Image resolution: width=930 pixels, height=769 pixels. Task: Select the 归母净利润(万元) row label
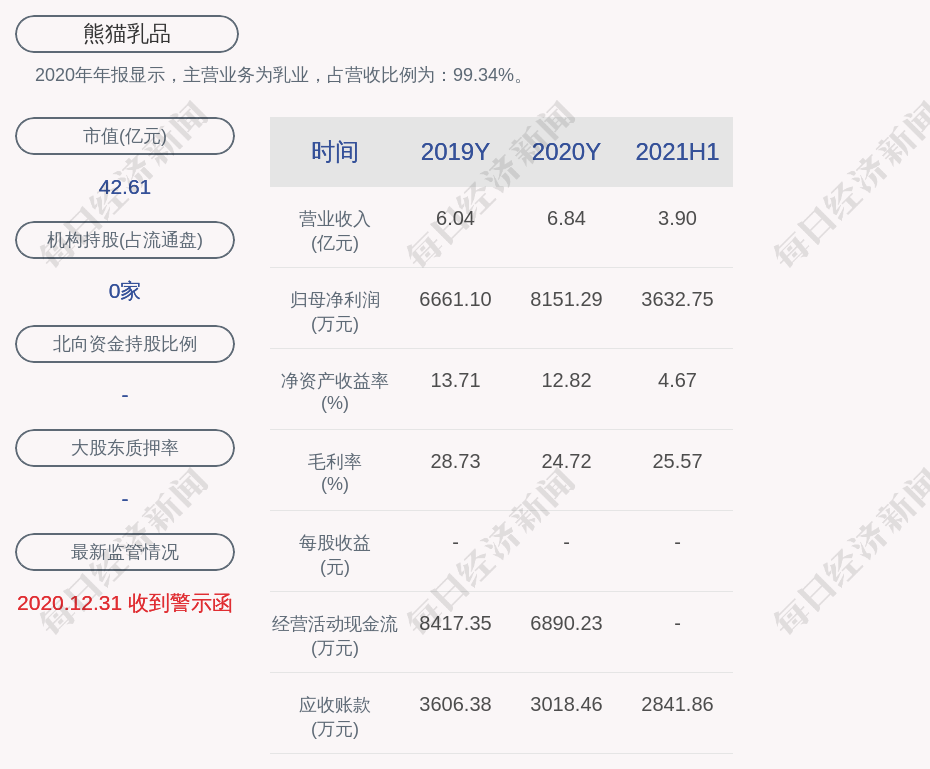click(x=334, y=311)
